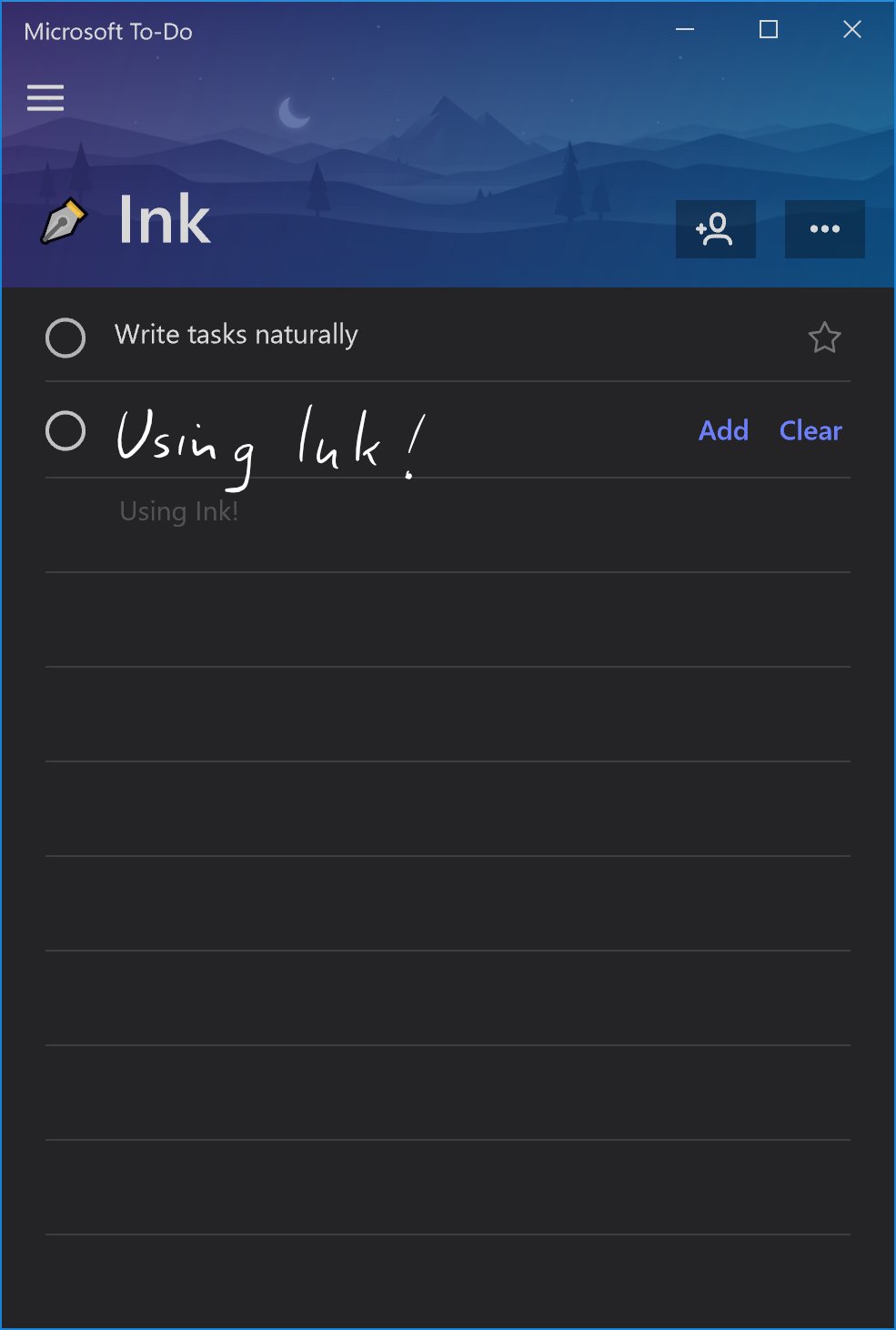This screenshot has width=896, height=1330.
Task: Tap the empty ink line below the preview
Action: (x=448, y=620)
